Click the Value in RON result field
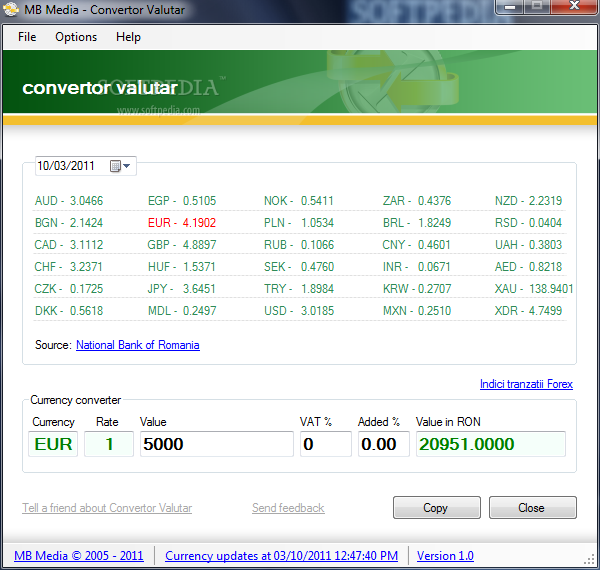The height and width of the screenshot is (570, 600). (491, 444)
